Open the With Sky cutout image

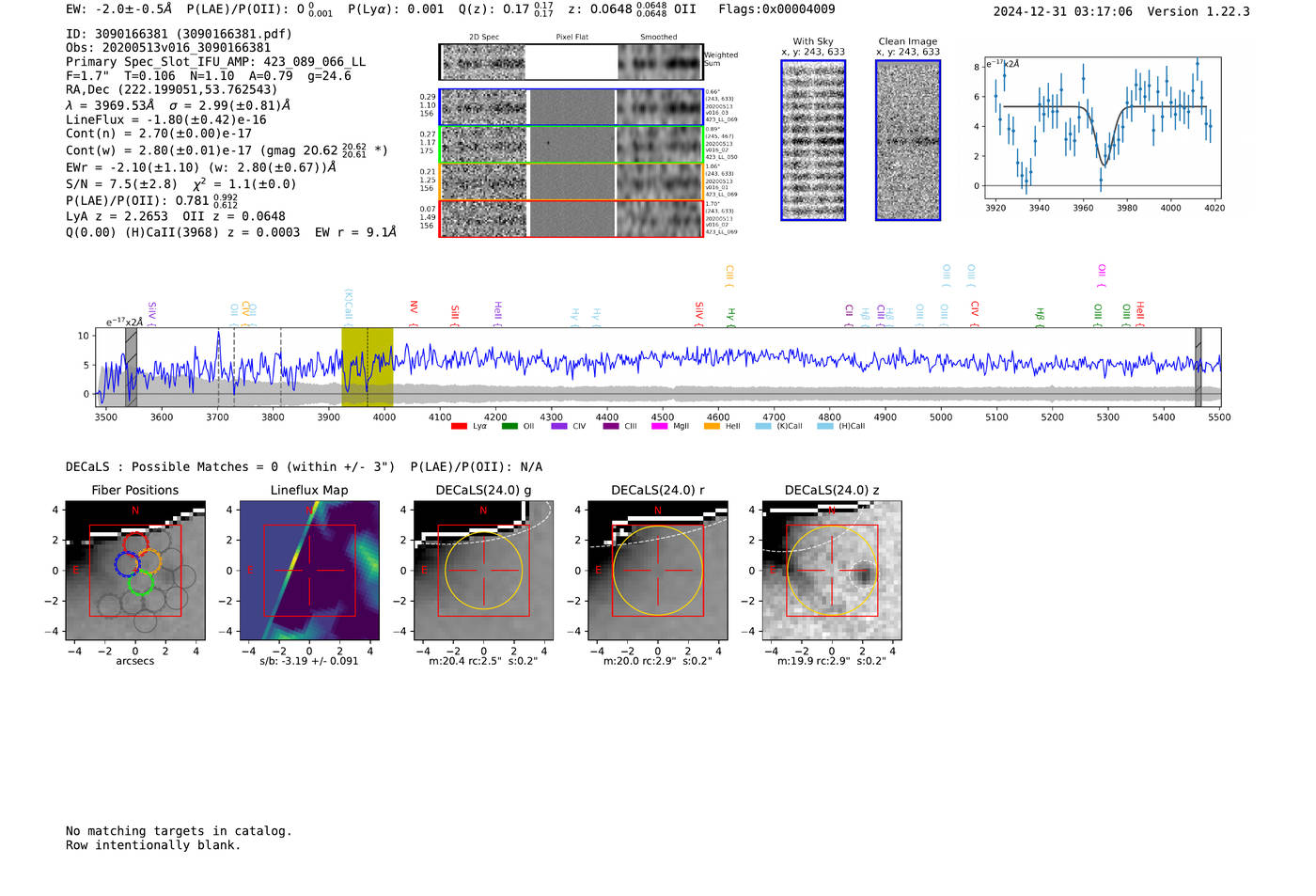point(813,140)
